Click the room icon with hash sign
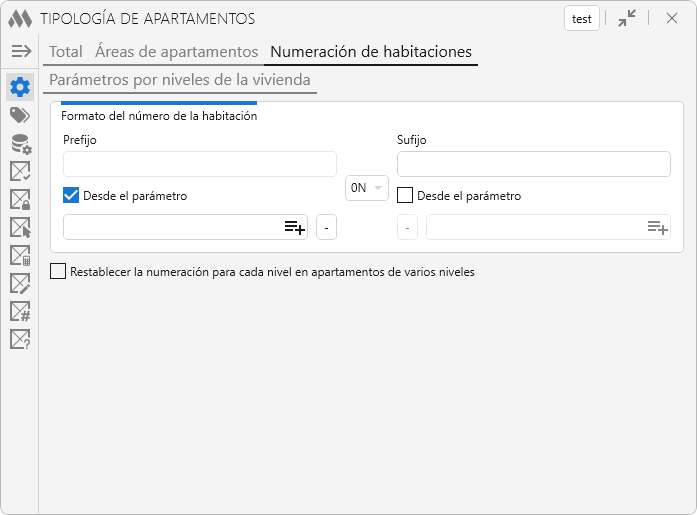The width and height of the screenshot is (697, 515). 20,311
